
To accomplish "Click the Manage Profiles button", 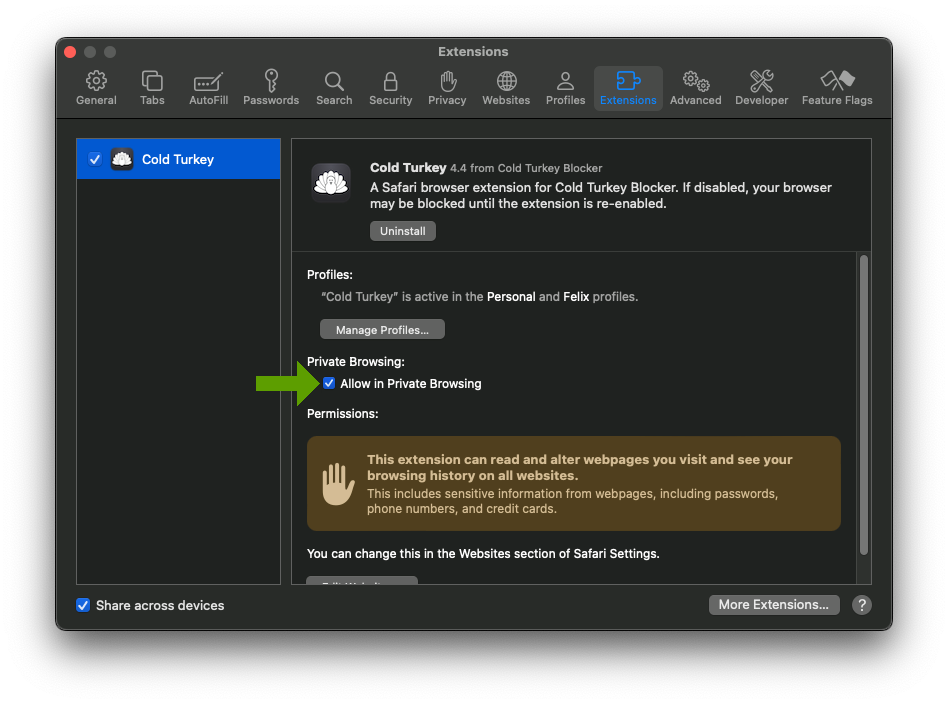I will click(x=382, y=330).
